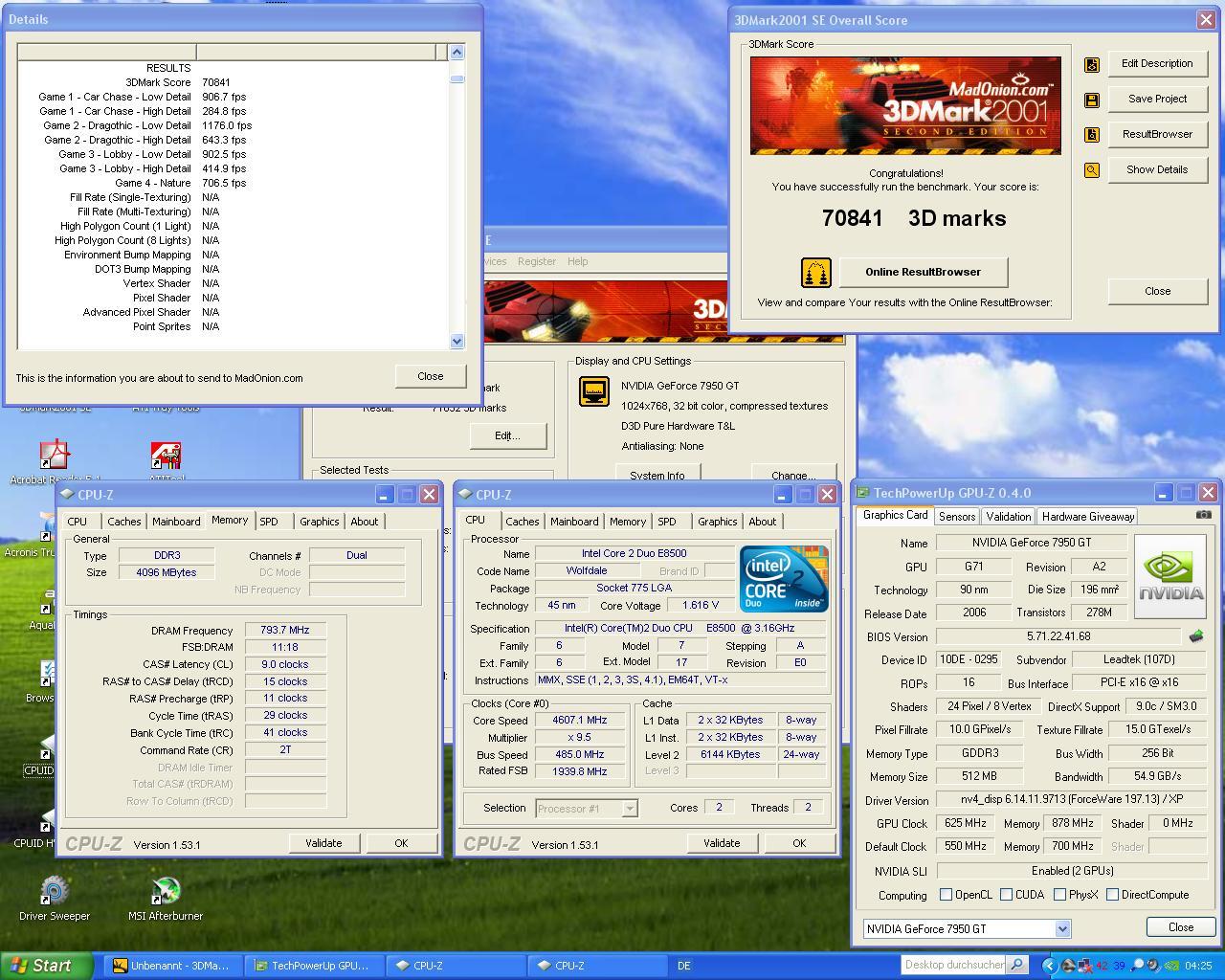Click the BIOS Version field 5.71.22.41.68
Viewport: 1225px width, 980px height.
[1058, 636]
